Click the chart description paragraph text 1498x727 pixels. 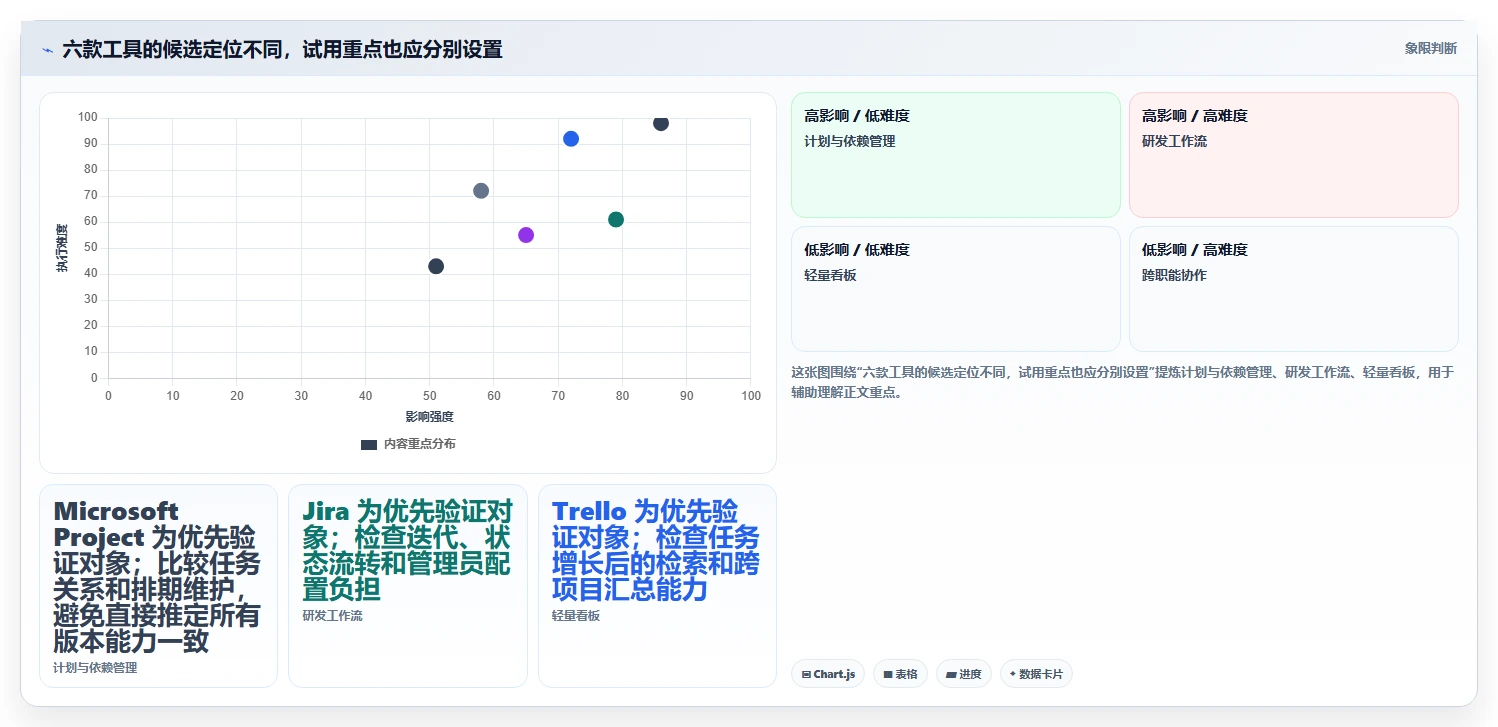coord(1122,382)
